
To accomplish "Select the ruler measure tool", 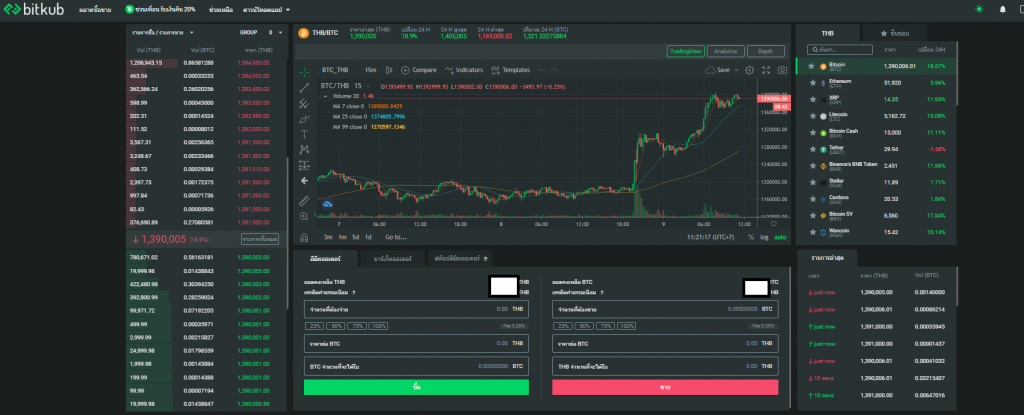I will tap(304, 201).
